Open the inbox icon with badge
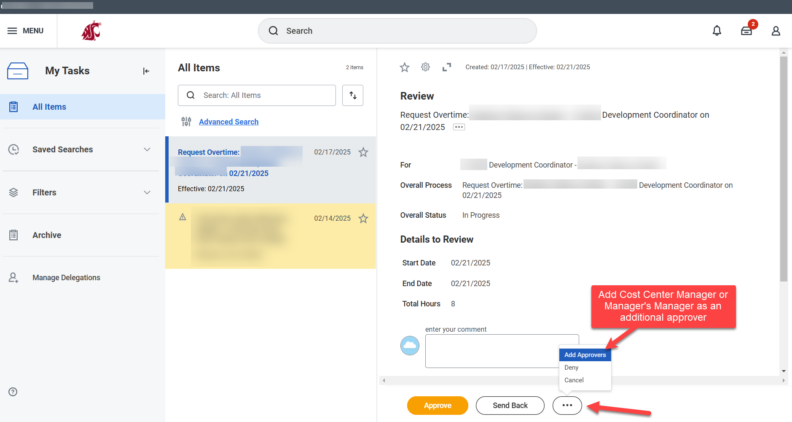792x422 pixels. point(746,31)
